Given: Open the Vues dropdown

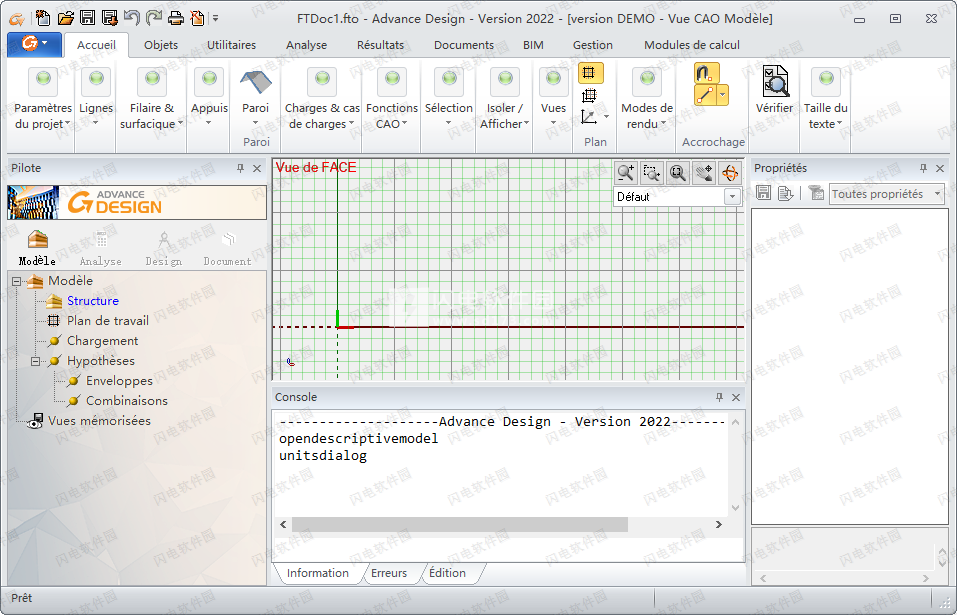Looking at the screenshot, I should click(553, 98).
